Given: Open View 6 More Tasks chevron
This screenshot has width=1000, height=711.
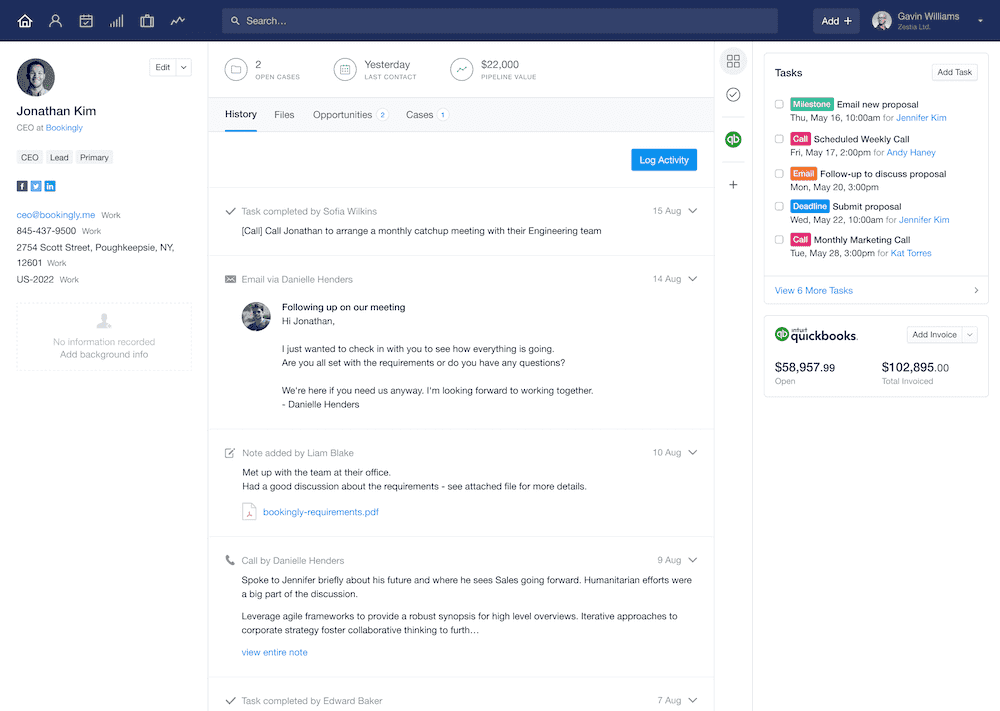Looking at the screenshot, I should click(x=976, y=290).
